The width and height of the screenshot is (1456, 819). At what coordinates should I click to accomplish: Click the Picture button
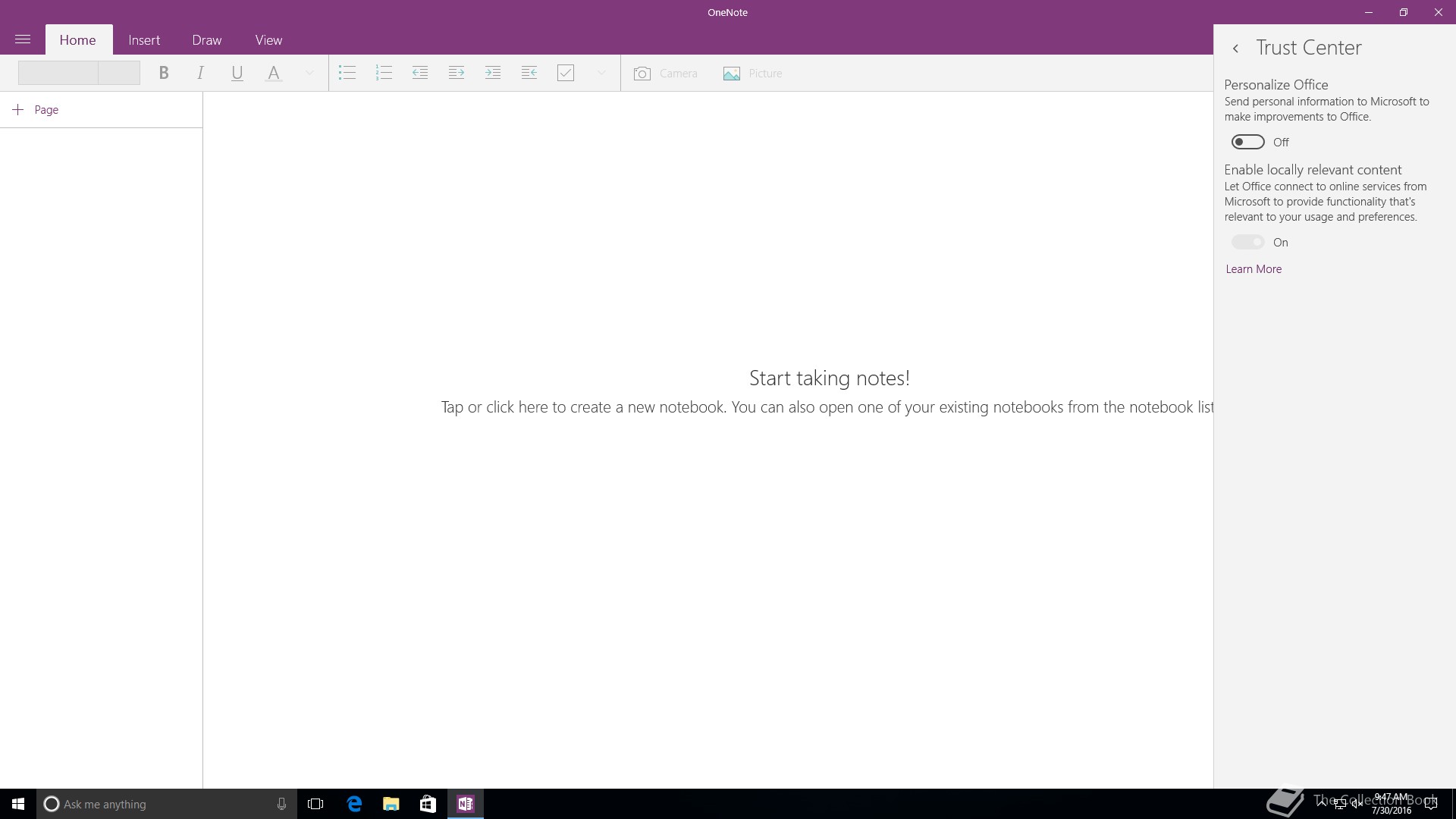[x=752, y=74]
